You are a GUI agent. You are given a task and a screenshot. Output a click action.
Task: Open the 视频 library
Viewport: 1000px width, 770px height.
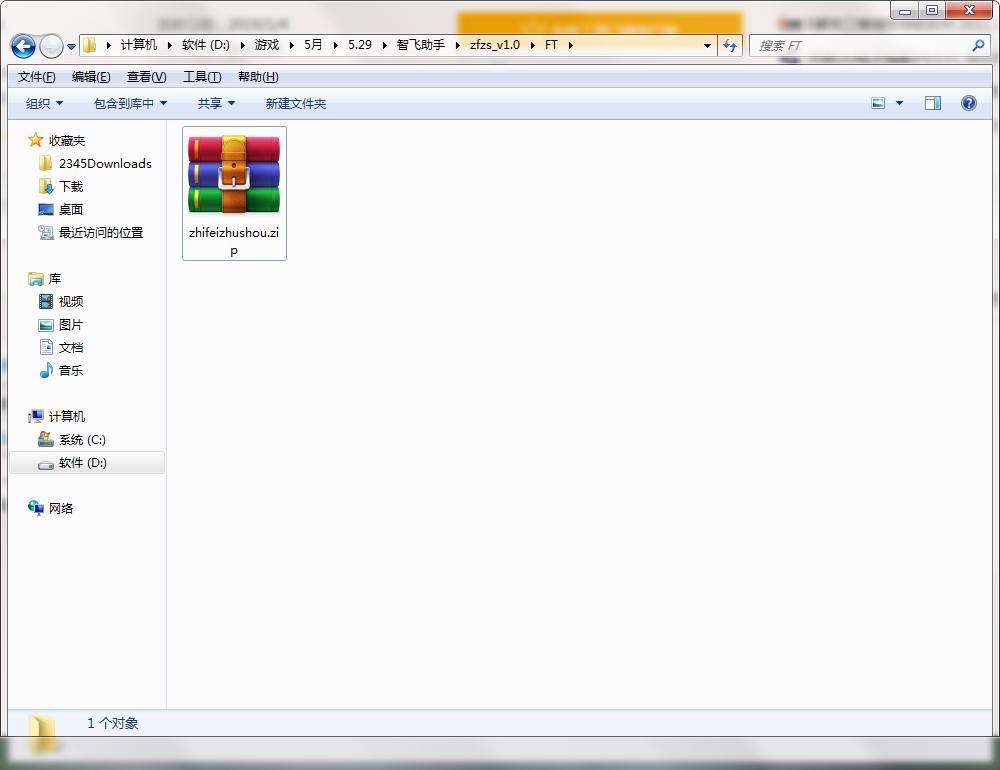(x=71, y=301)
